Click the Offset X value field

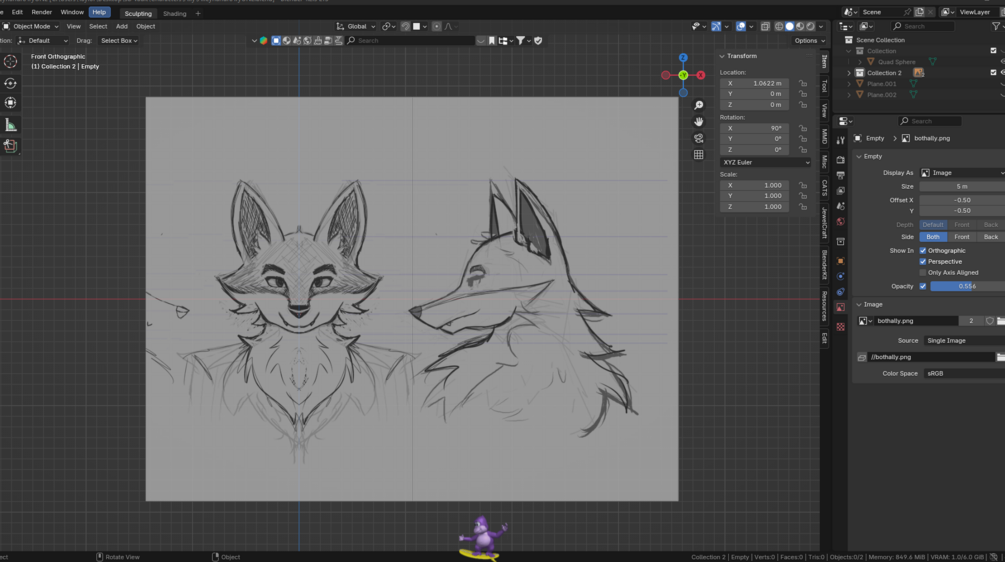[x=962, y=200]
